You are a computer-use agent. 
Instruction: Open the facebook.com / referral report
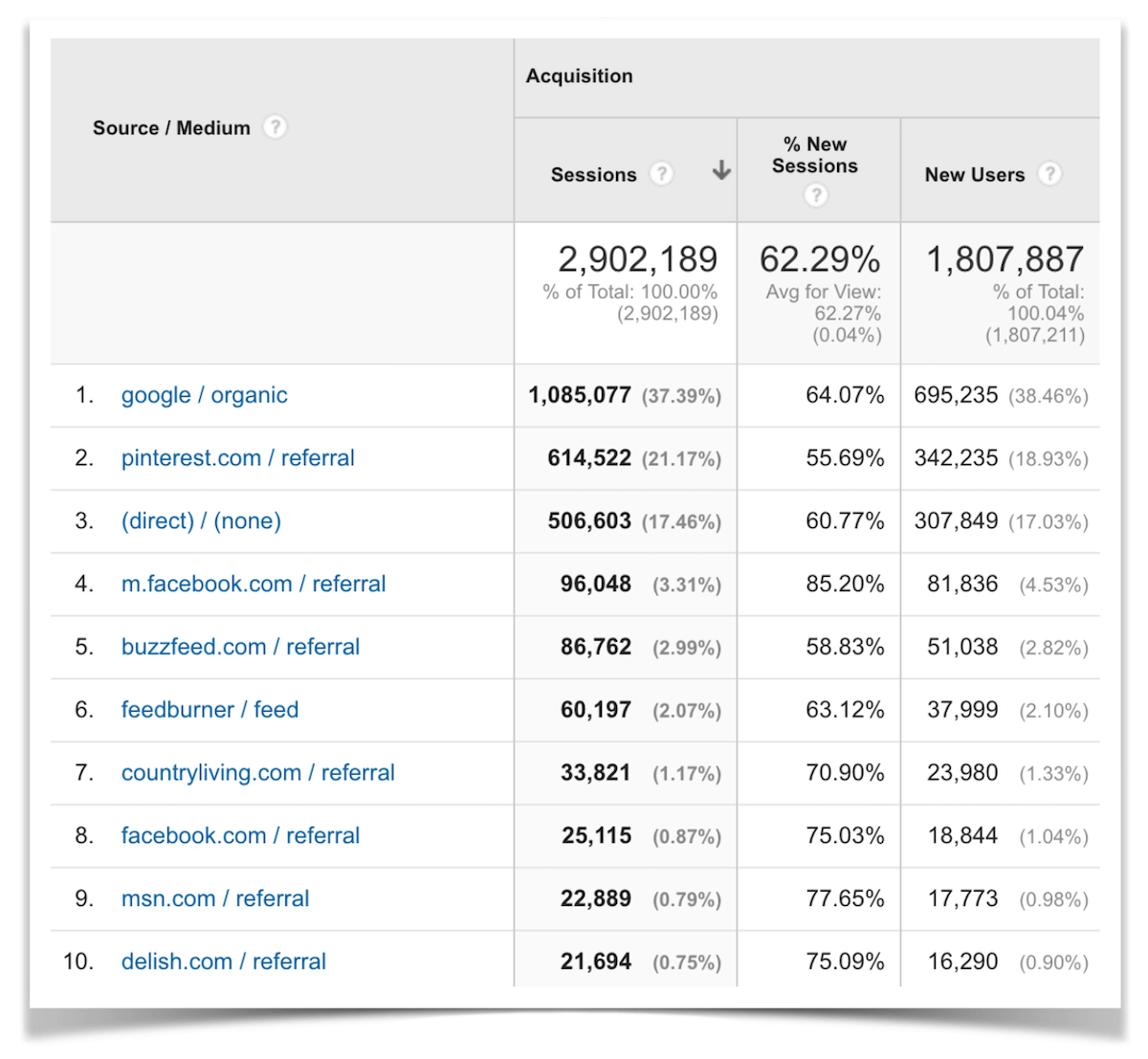pos(240,835)
